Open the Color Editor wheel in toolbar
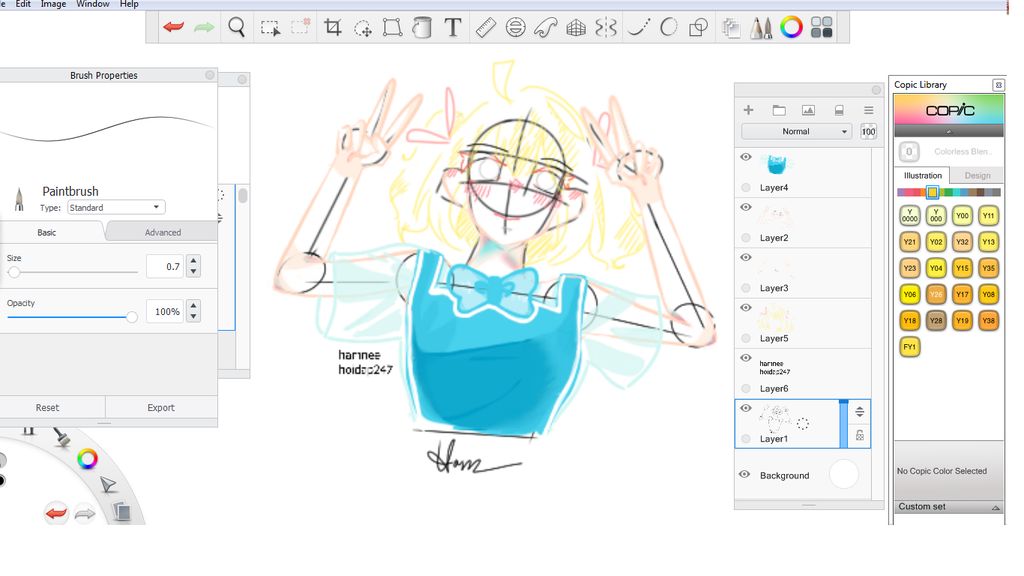Screen dimensions: 1024x576 (791, 27)
